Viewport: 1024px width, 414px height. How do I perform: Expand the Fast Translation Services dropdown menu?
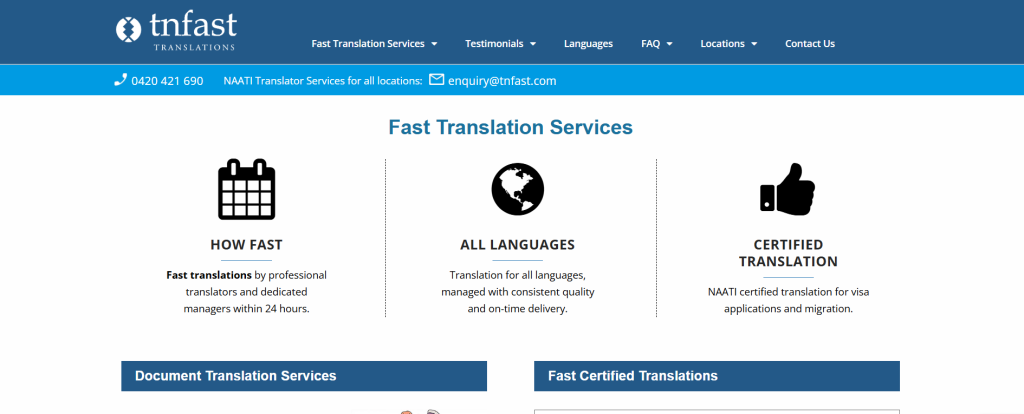[x=374, y=44]
